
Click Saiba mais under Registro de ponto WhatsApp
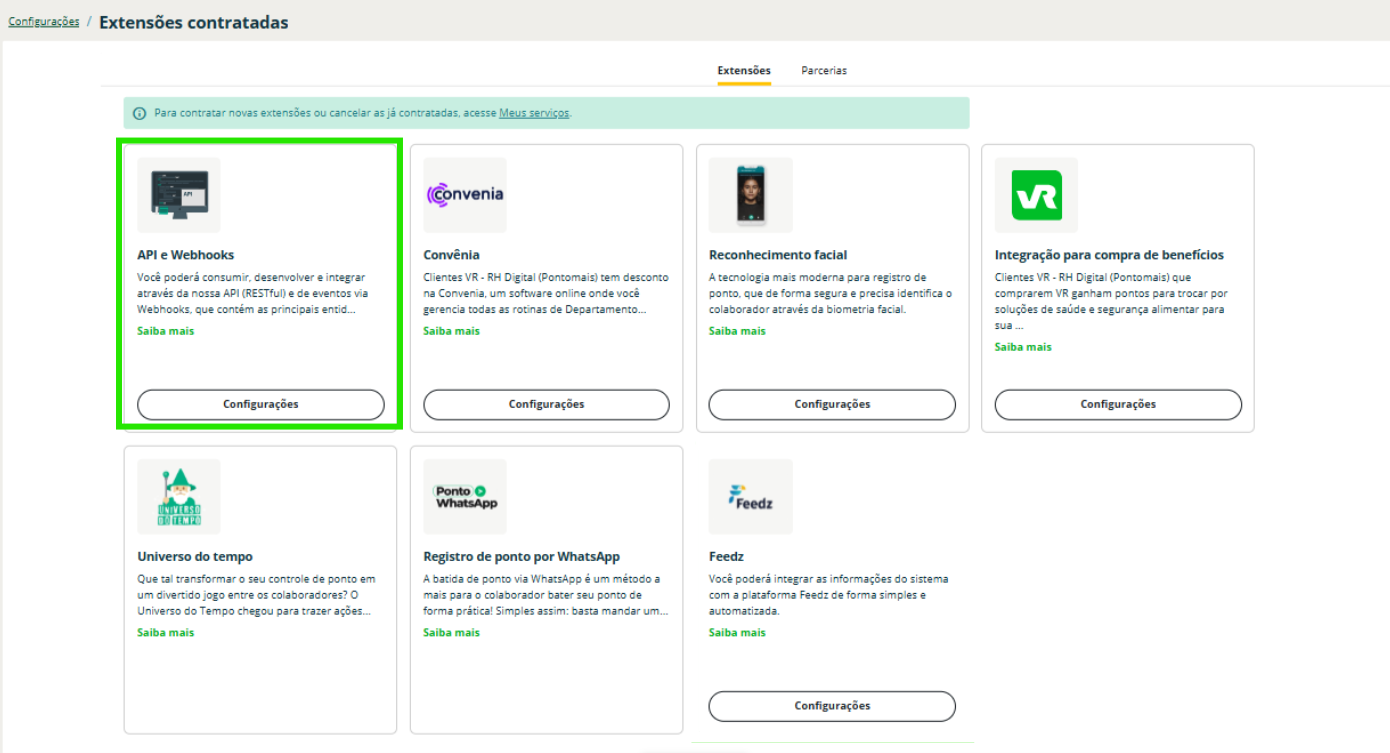pos(452,633)
